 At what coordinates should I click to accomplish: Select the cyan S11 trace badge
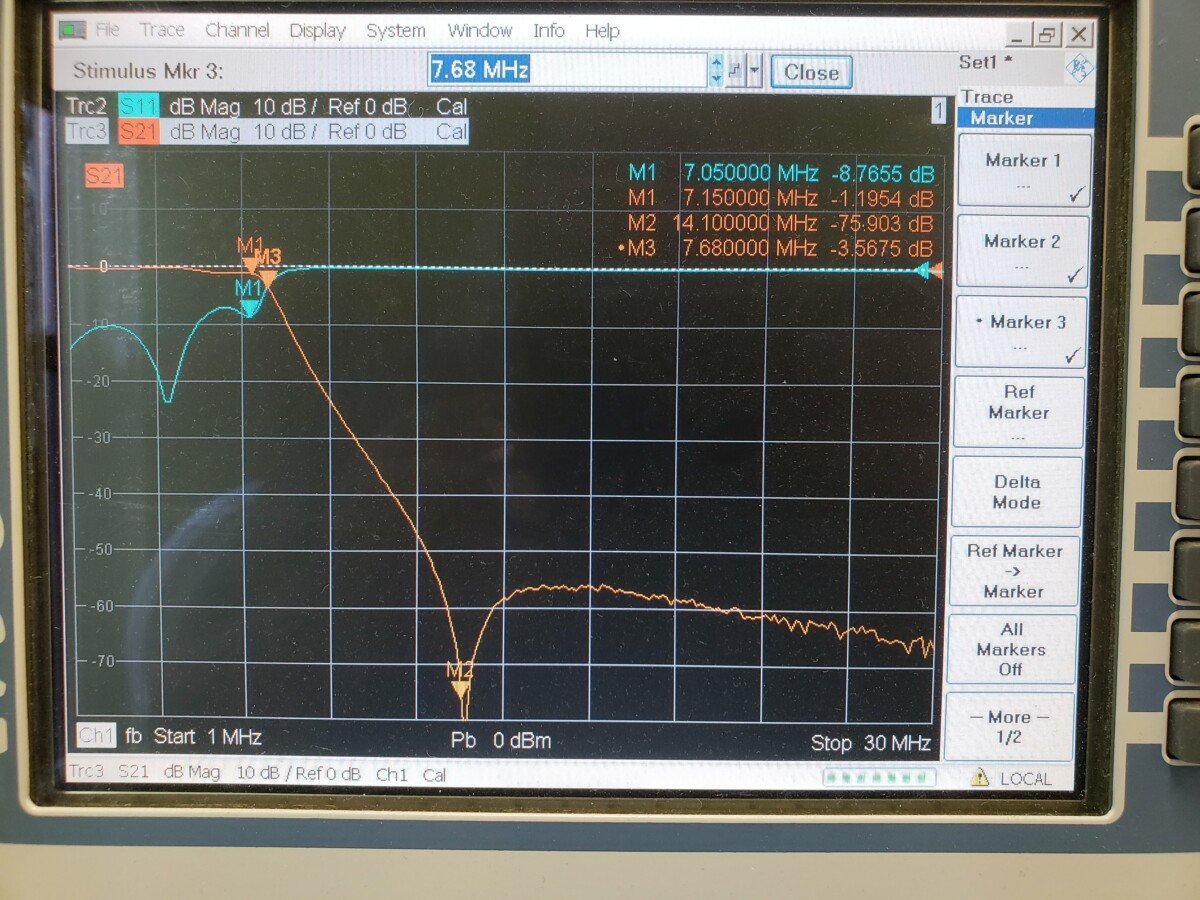point(139,106)
